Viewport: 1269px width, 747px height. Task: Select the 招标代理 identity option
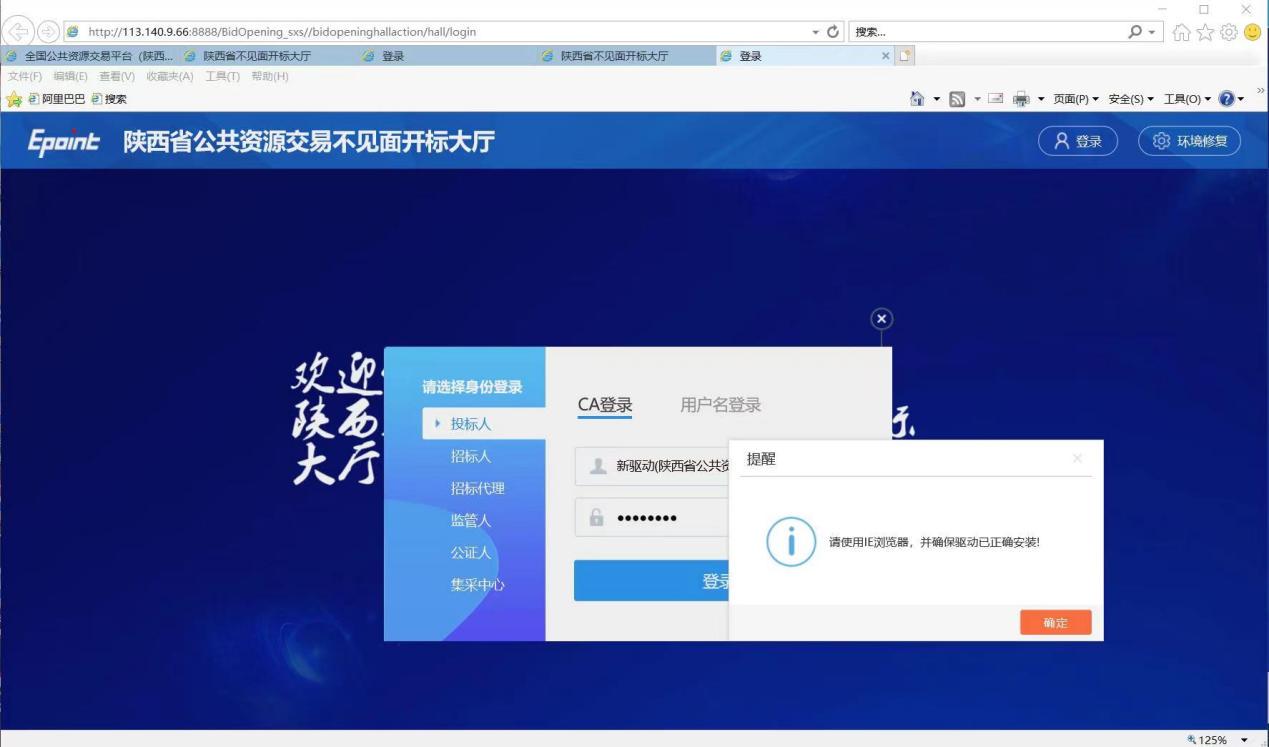pos(477,489)
